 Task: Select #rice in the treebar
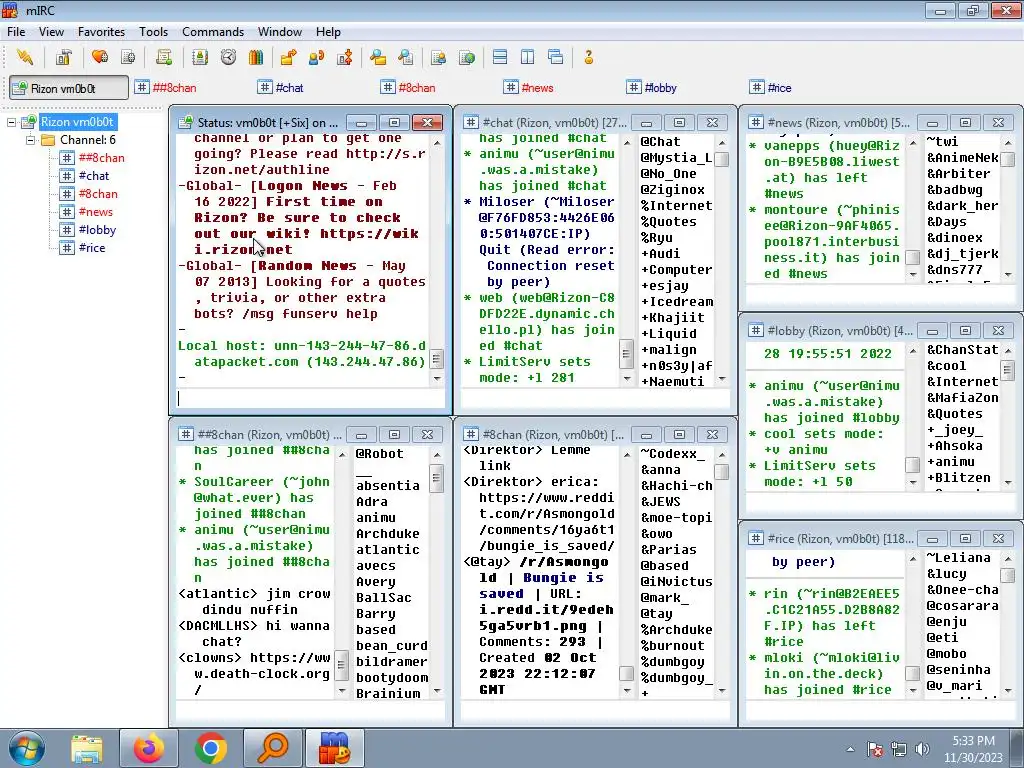[x=91, y=248]
